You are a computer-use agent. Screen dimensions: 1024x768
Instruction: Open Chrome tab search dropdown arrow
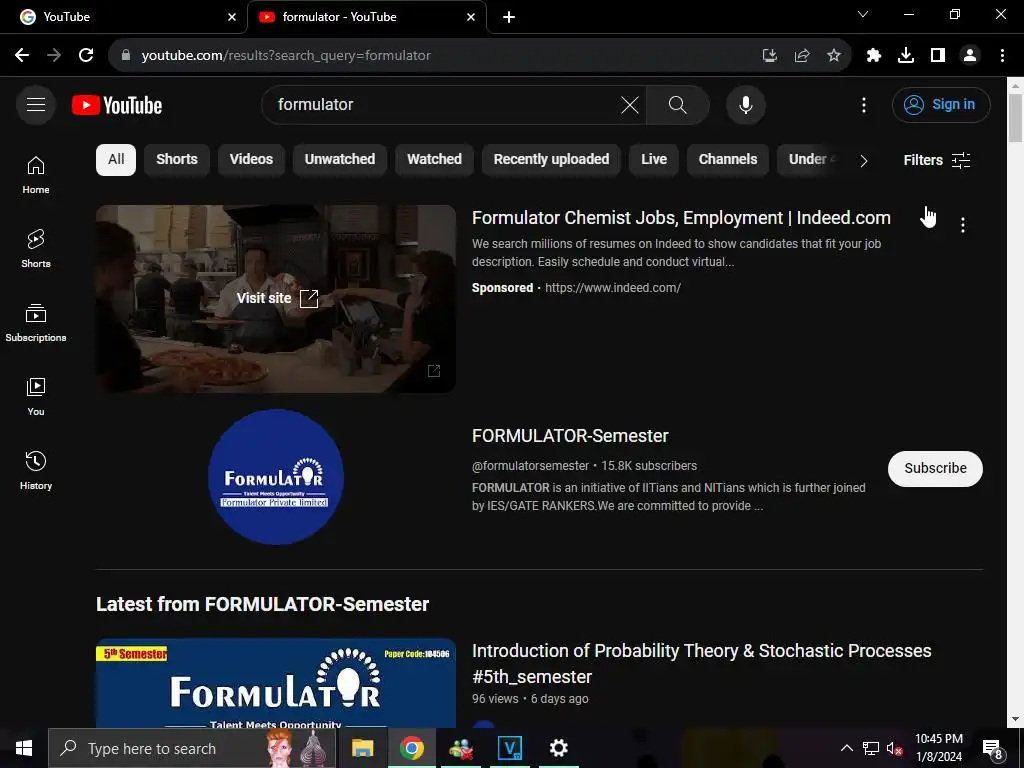863,14
